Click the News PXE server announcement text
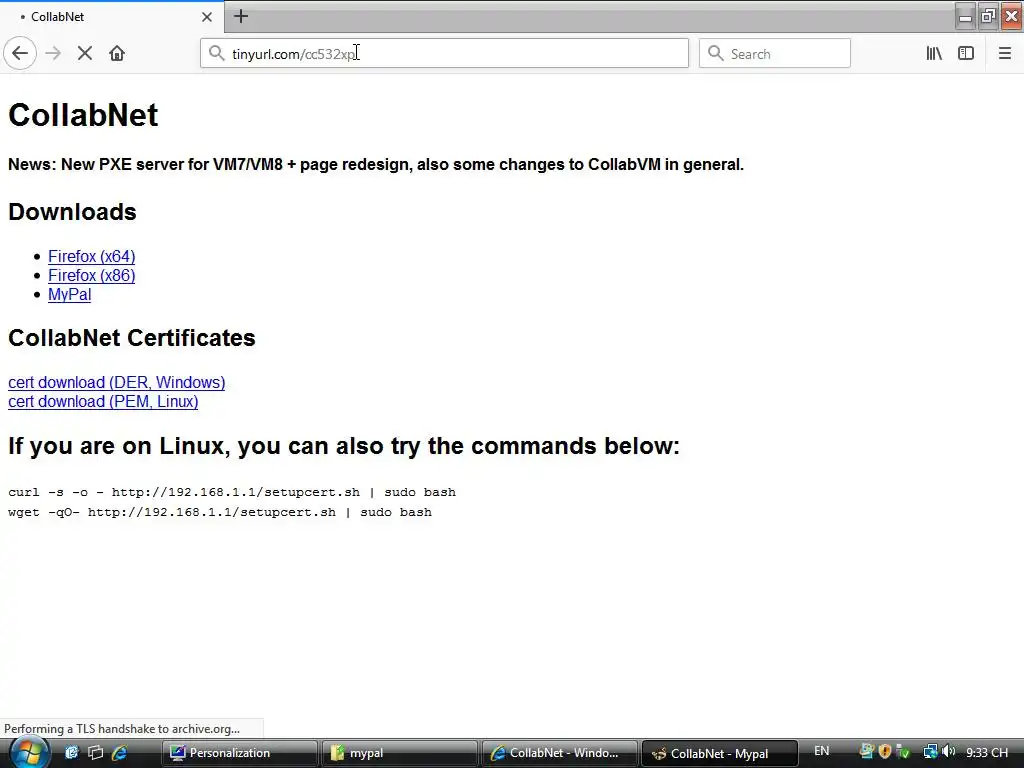Viewport: 1024px width, 768px height. coord(376,165)
